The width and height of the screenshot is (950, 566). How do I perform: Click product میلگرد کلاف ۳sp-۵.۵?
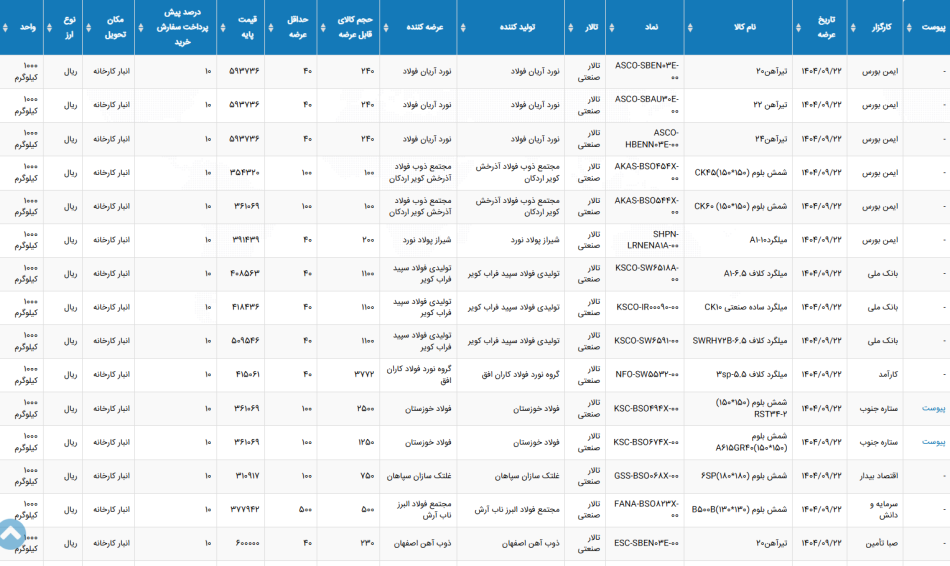point(751,375)
